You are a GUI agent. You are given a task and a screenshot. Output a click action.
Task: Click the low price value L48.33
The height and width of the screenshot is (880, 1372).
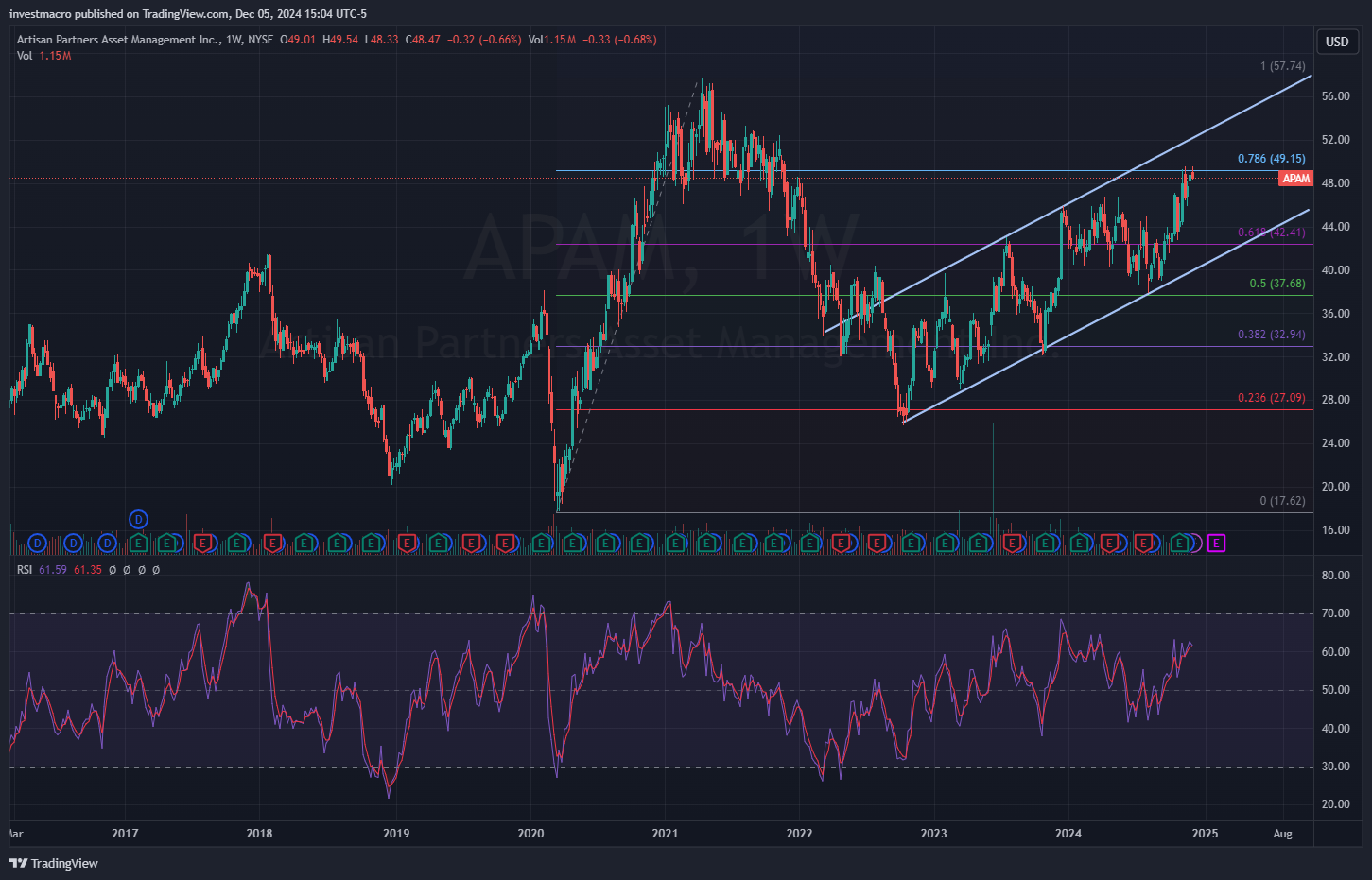tap(381, 40)
